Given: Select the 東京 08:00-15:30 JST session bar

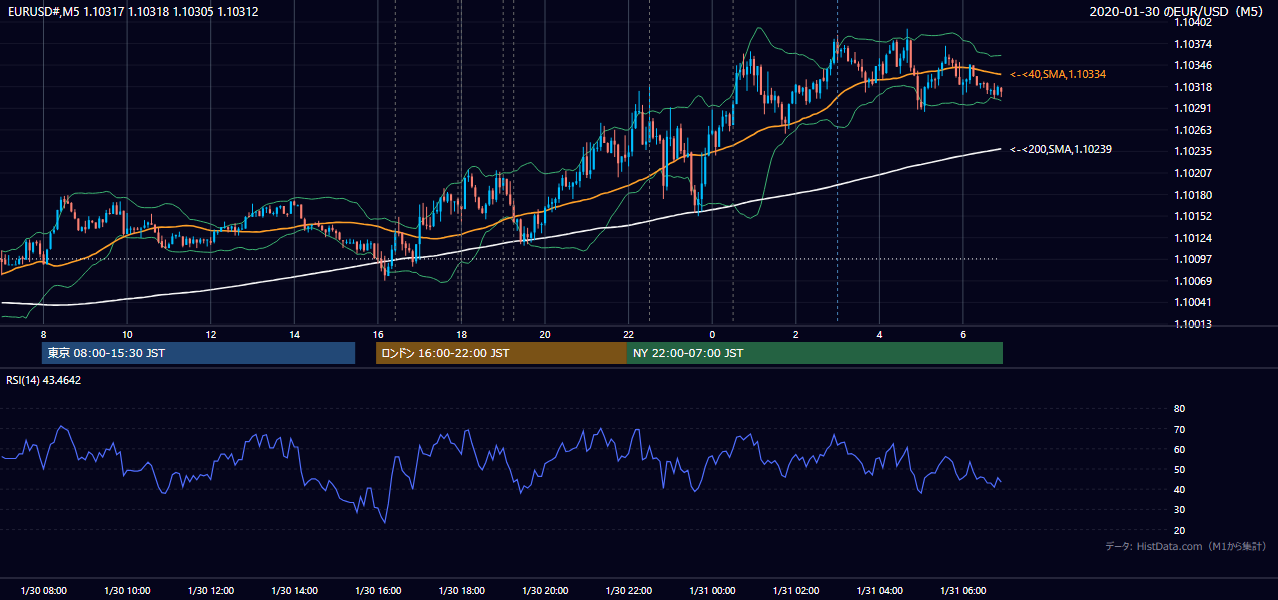Looking at the screenshot, I should (198, 353).
